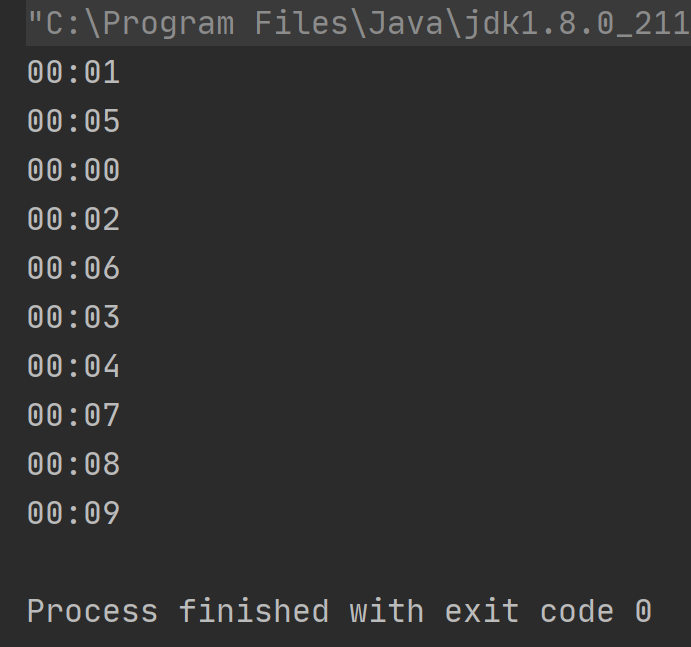Place cursor on output 00:02
The width and height of the screenshot is (691, 647).
click(73, 219)
